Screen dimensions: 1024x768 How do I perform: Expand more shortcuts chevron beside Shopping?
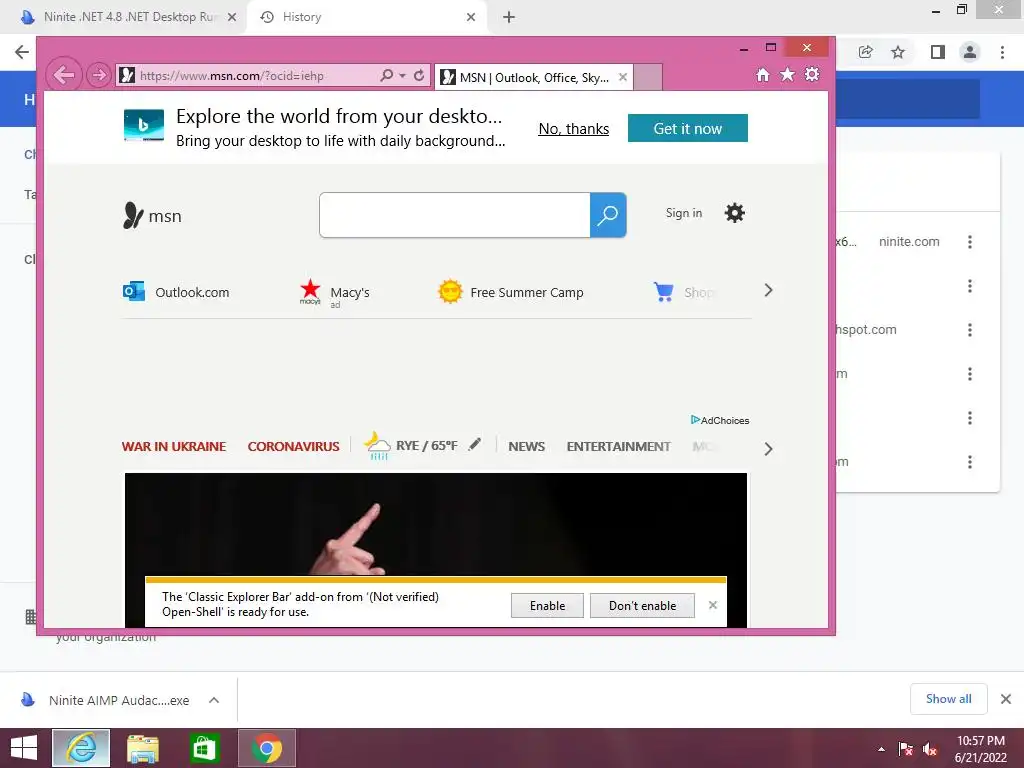[x=769, y=291]
